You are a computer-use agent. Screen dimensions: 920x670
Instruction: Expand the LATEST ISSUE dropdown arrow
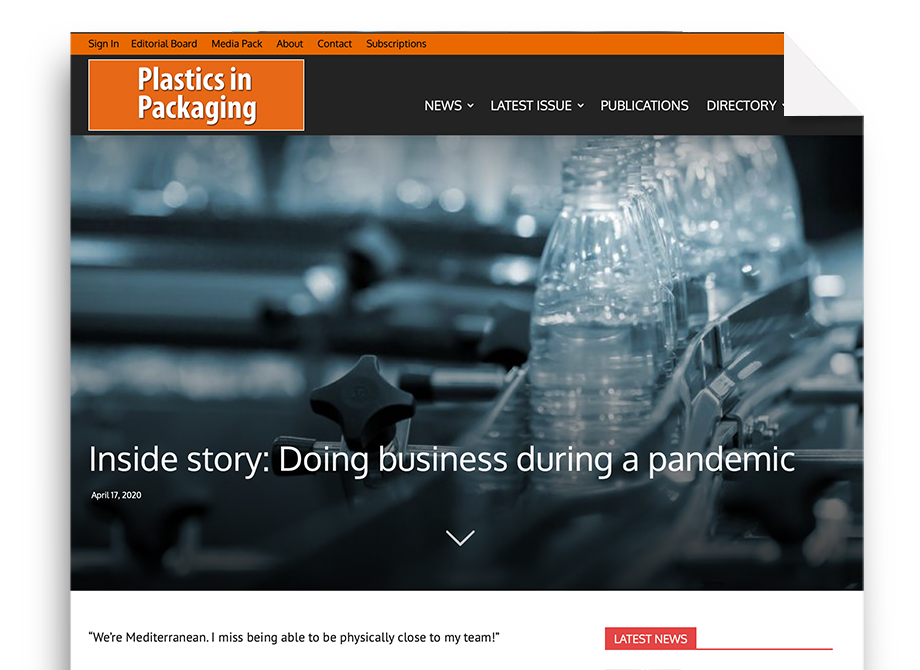tap(580, 106)
